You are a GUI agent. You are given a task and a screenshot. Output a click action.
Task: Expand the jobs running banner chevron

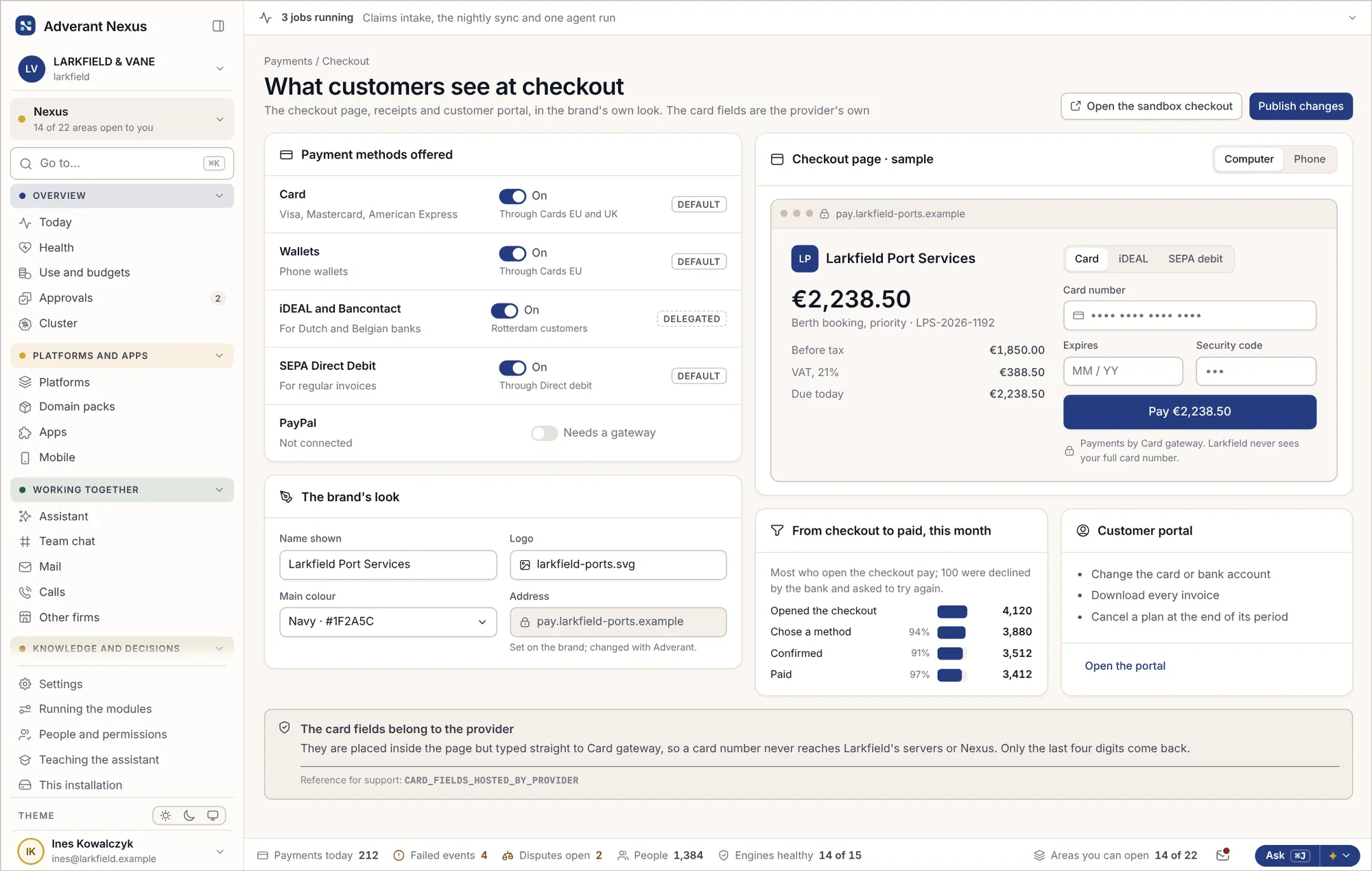click(x=1351, y=18)
